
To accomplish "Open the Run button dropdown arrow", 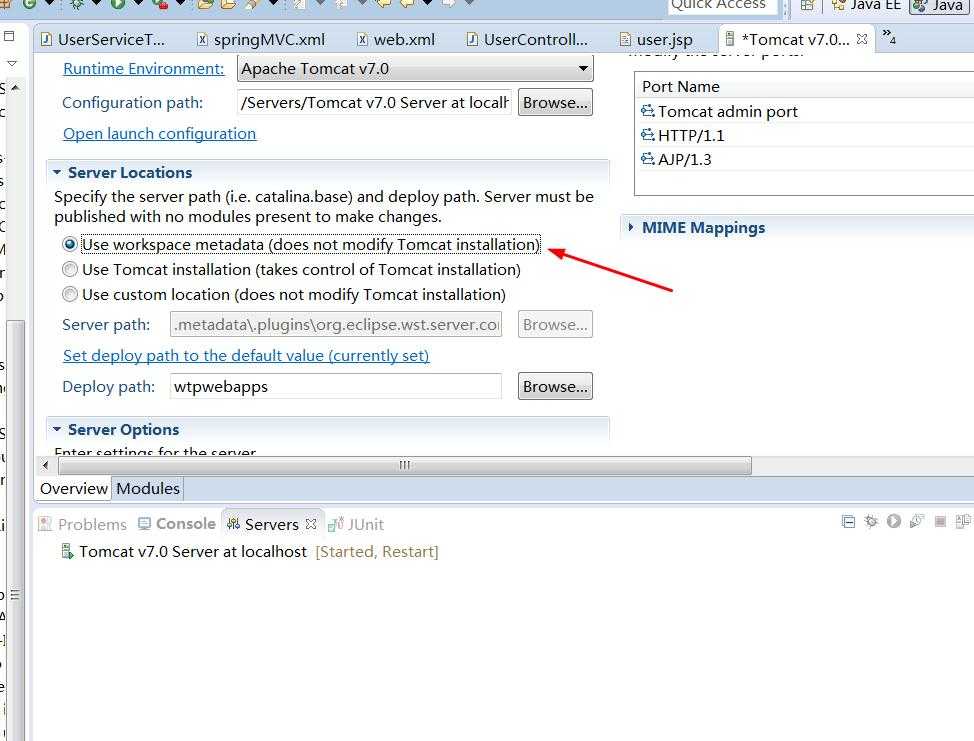I will point(138,4).
